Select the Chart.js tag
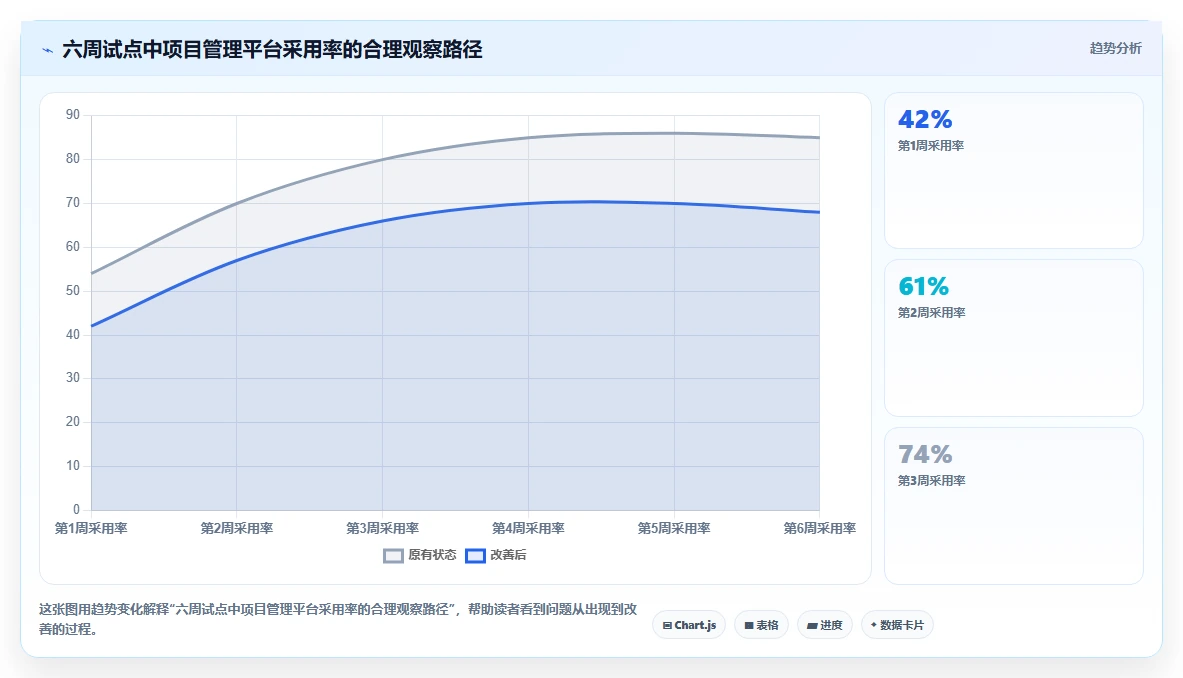The image size is (1183, 678). click(690, 625)
